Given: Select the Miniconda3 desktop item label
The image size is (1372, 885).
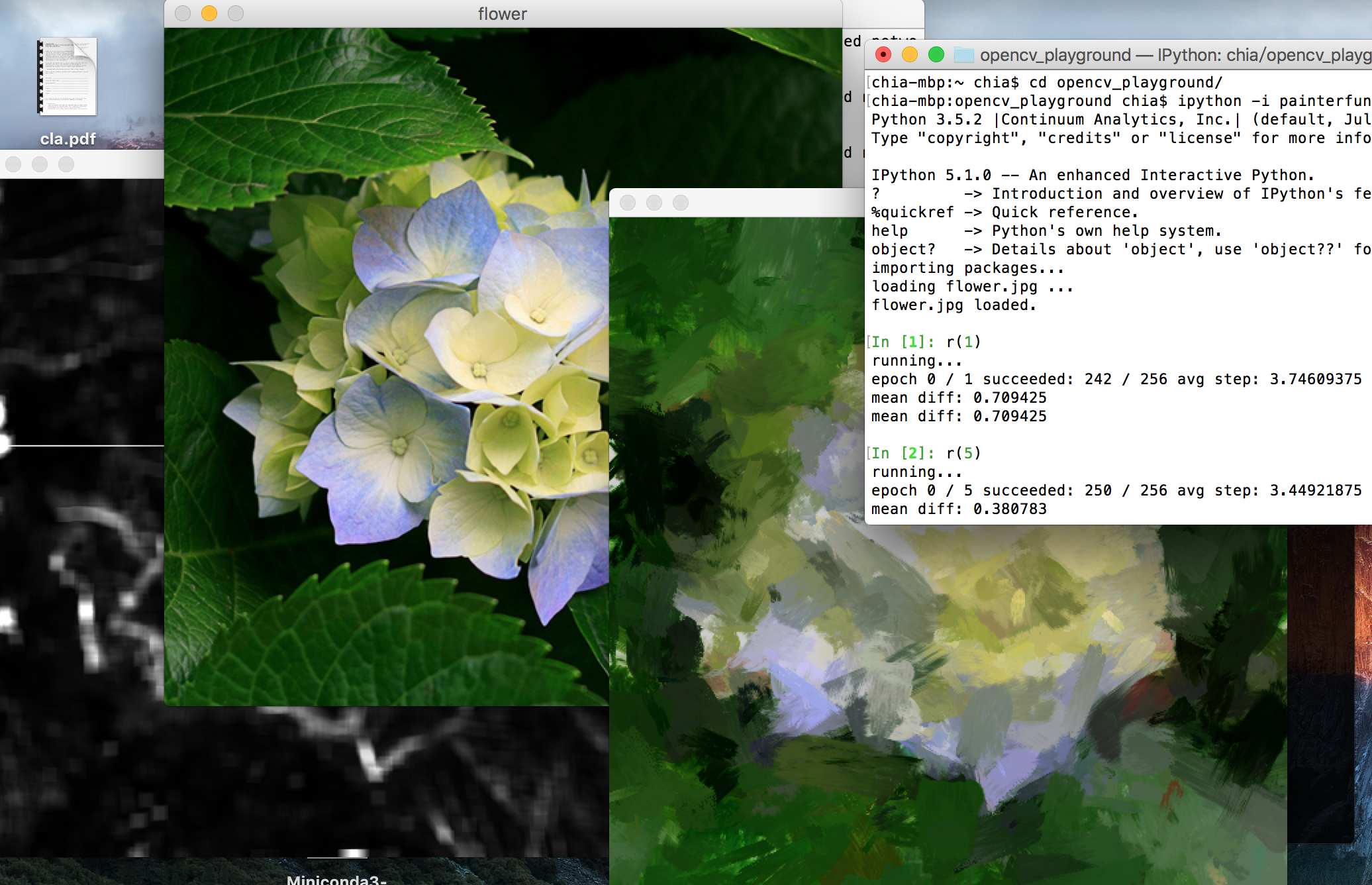Looking at the screenshot, I should click(336, 879).
